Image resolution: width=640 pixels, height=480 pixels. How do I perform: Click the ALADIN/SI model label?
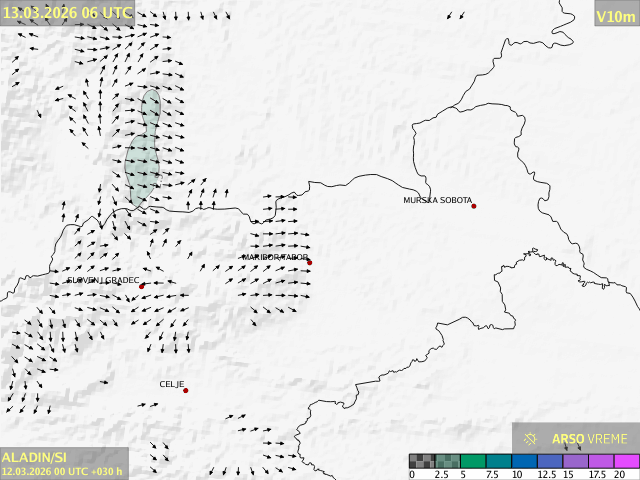[35, 456]
